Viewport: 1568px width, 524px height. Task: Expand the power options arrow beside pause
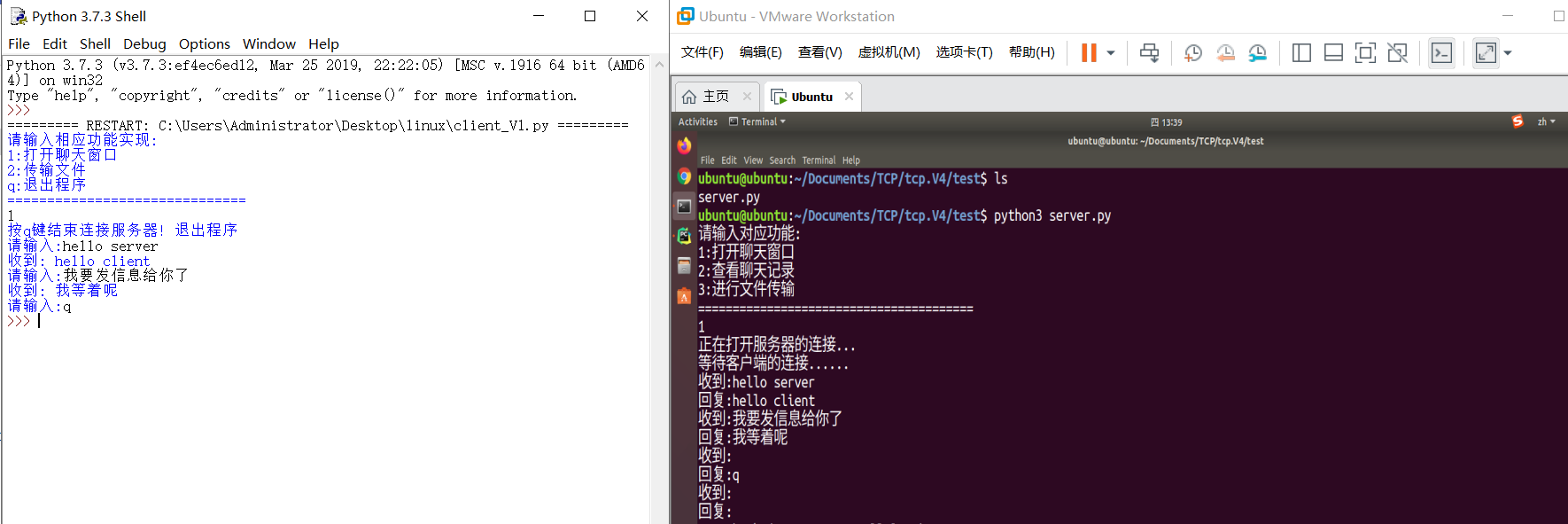1111,53
